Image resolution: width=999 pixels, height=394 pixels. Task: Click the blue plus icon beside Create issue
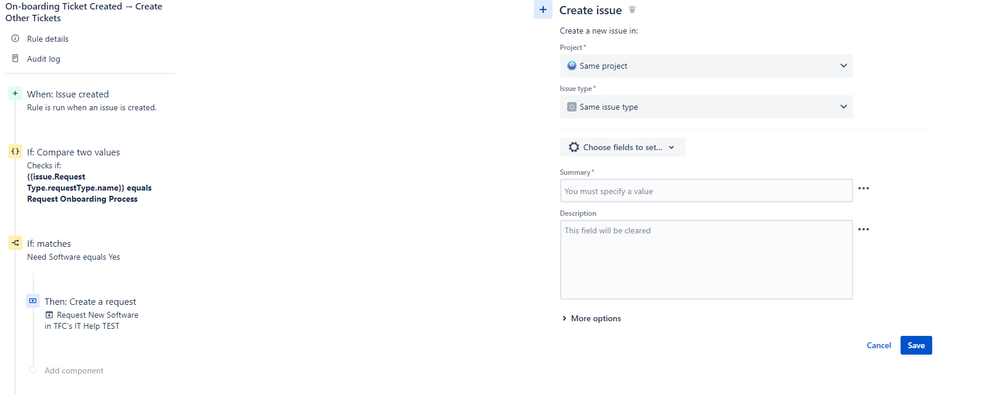pos(543,10)
